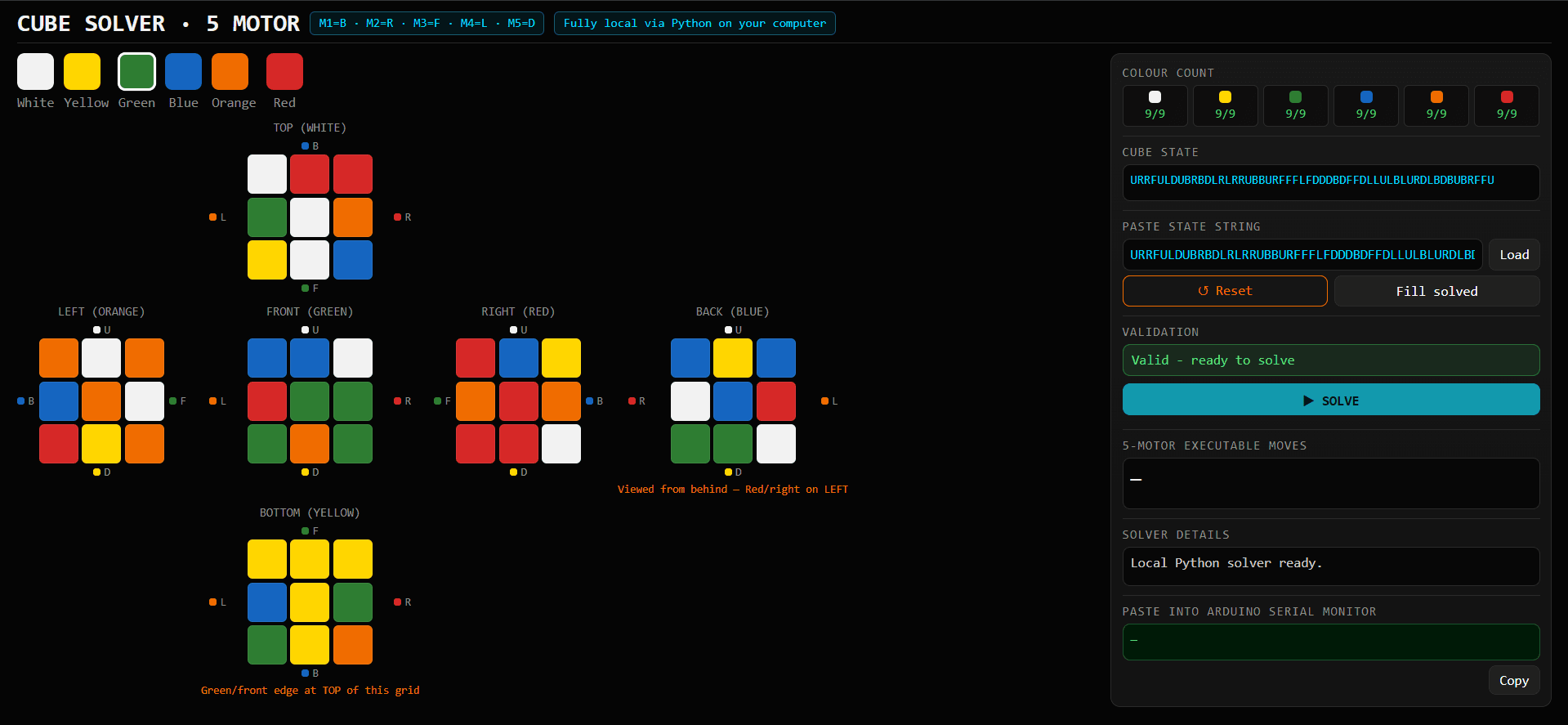The image size is (1568, 725).
Task: Click the red 9/9 colour count cell
Action: 1507,105
